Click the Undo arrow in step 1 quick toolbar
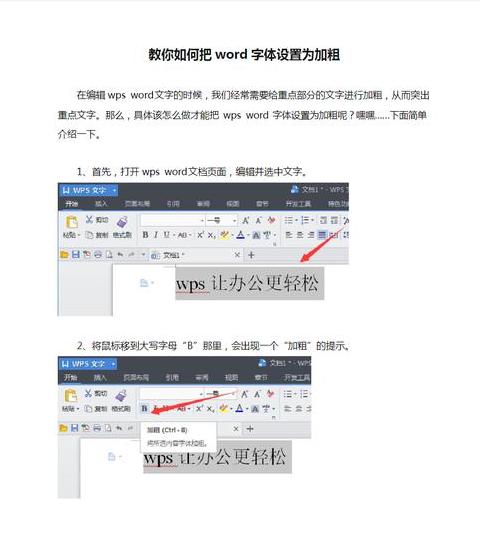Image resolution: width=480 pixels, height=534 pixels. coord(120,255)
